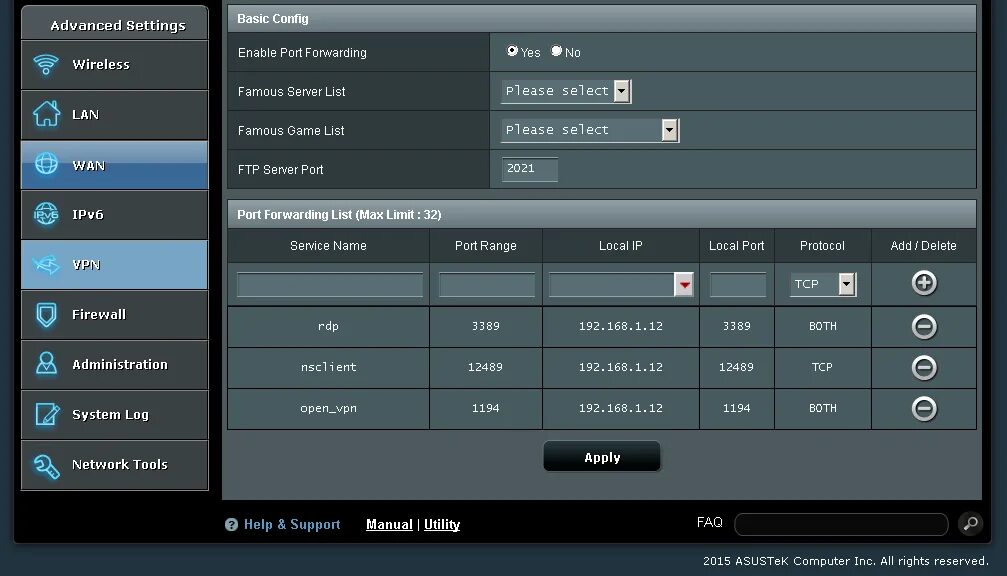Viewport: 1007px width, 576px height.
Task: Add new port forwarding rule with plus icon
Action: click(924, 283)
